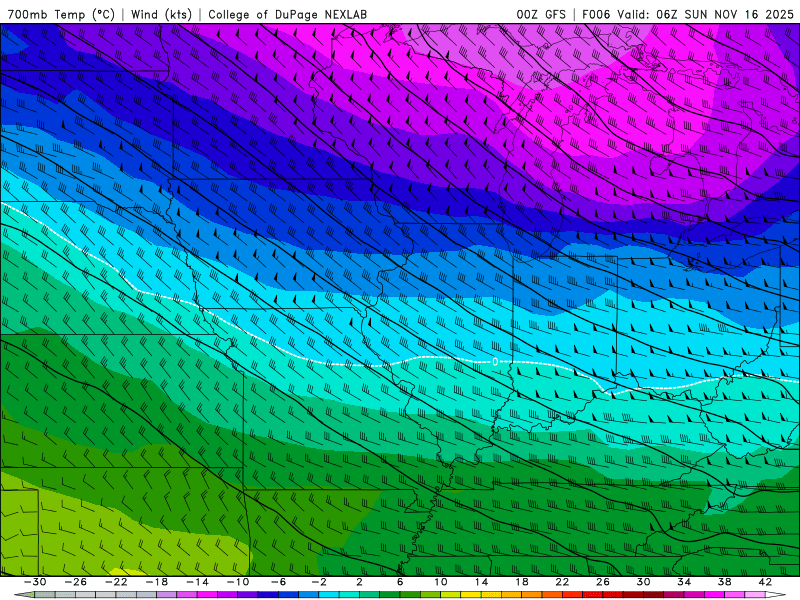Screen dimensions: 800x600
Task: Click the '18' colorbar label
Action: click(x=522, y=582)
